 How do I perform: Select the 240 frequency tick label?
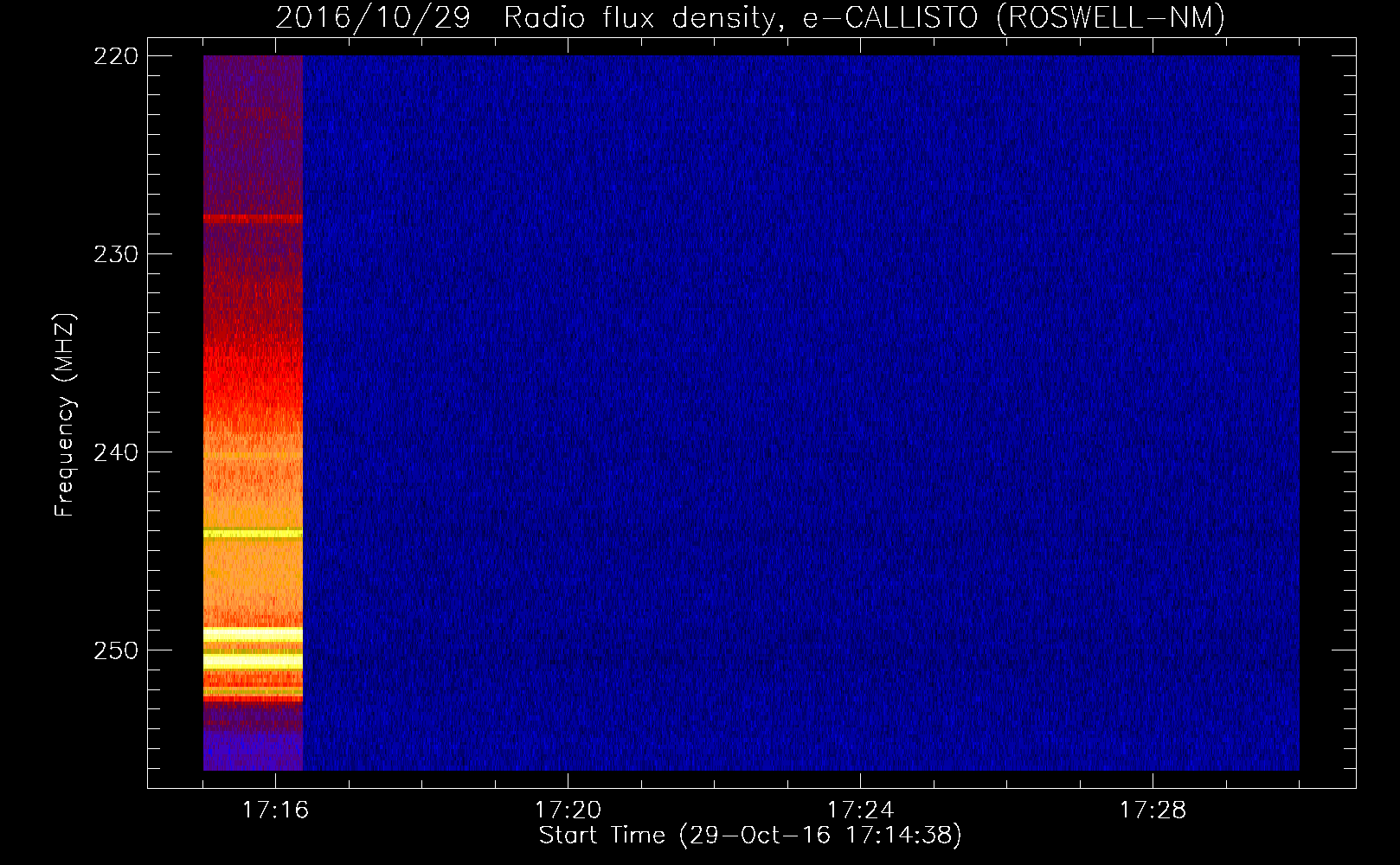(116, 452)
